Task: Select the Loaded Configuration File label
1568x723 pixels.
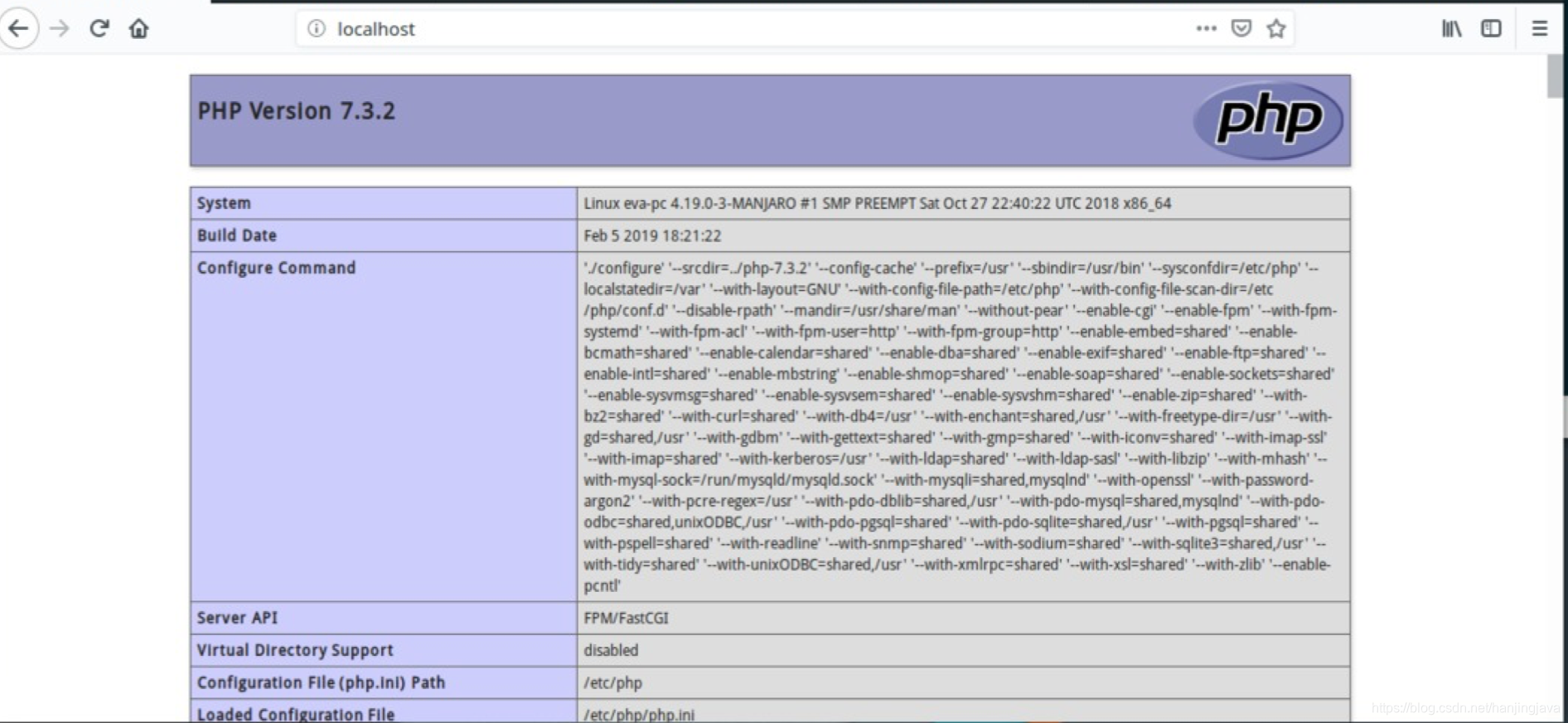Action: pyautogui.click(x=296, y=714)
